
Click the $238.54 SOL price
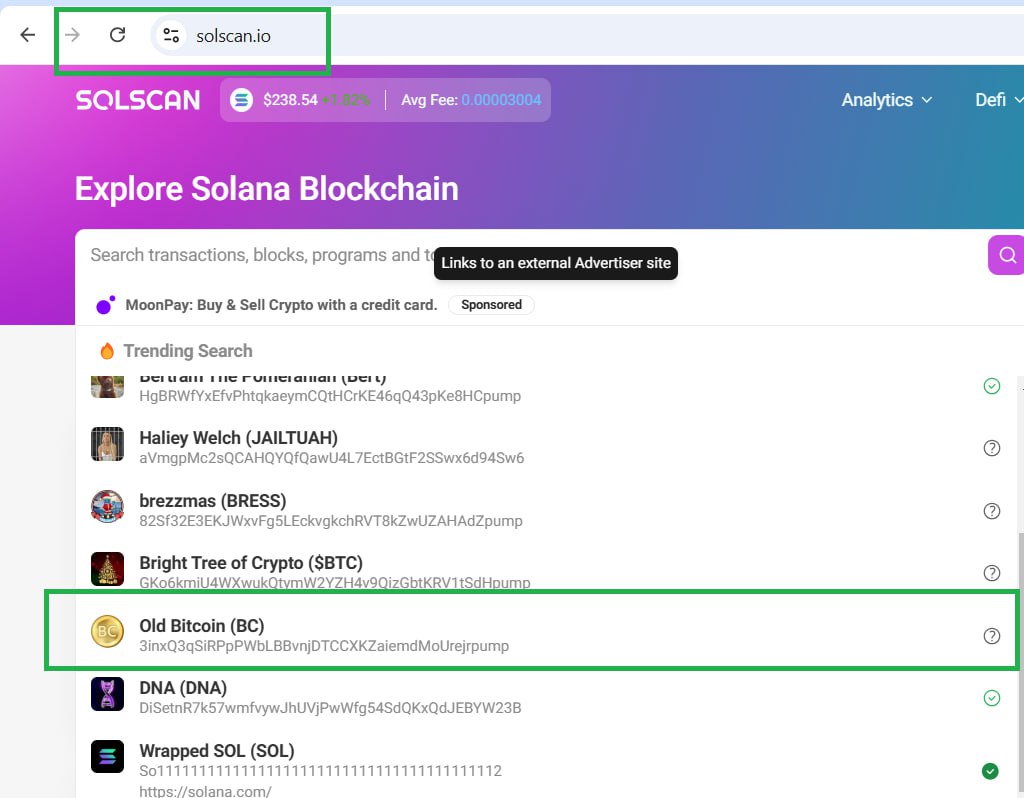click(290, 100)
